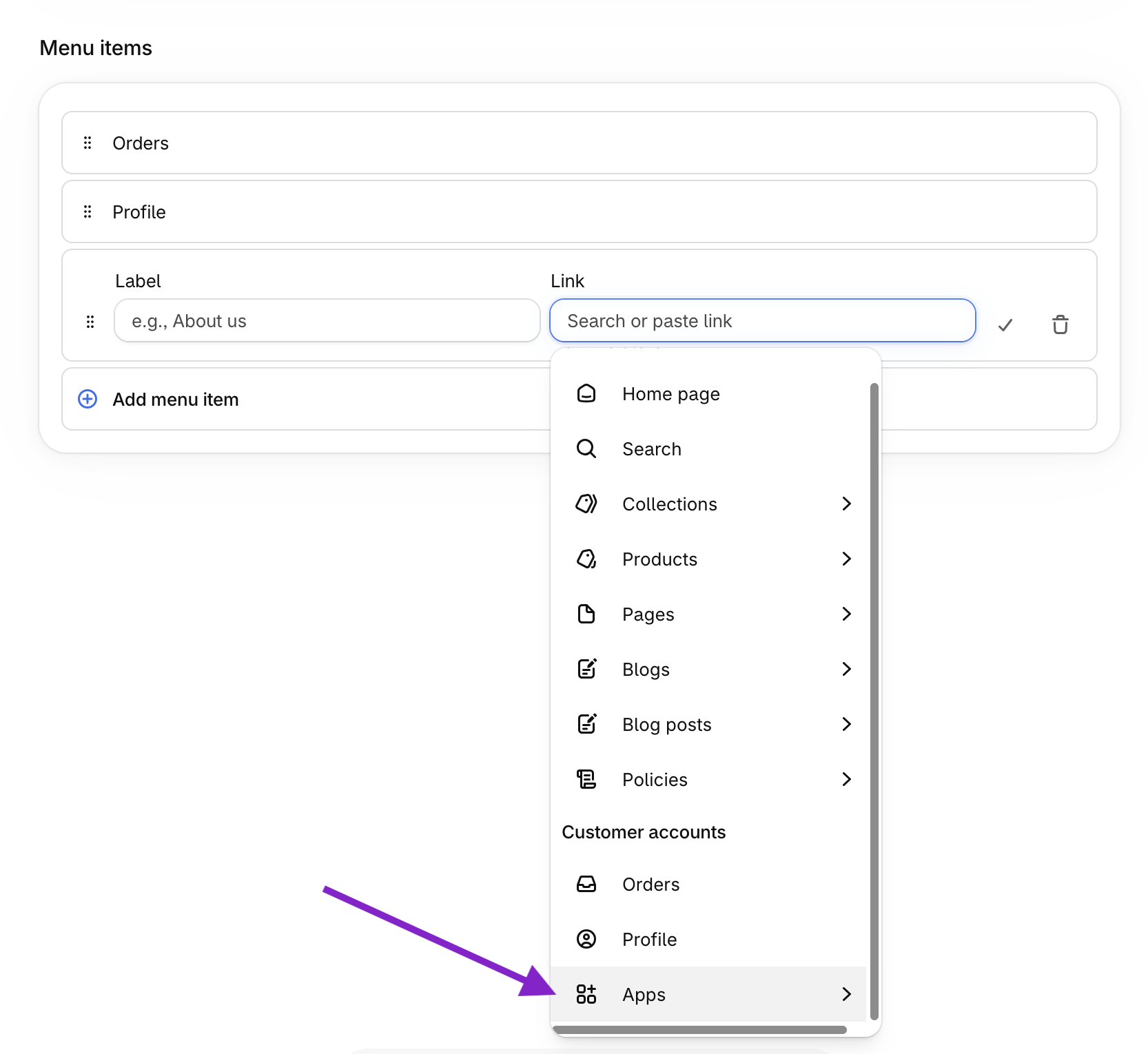The width and height of the screenshot is (1148, 1054).
Task: Click the Blog posts edit icon
Action: (586, 724)
